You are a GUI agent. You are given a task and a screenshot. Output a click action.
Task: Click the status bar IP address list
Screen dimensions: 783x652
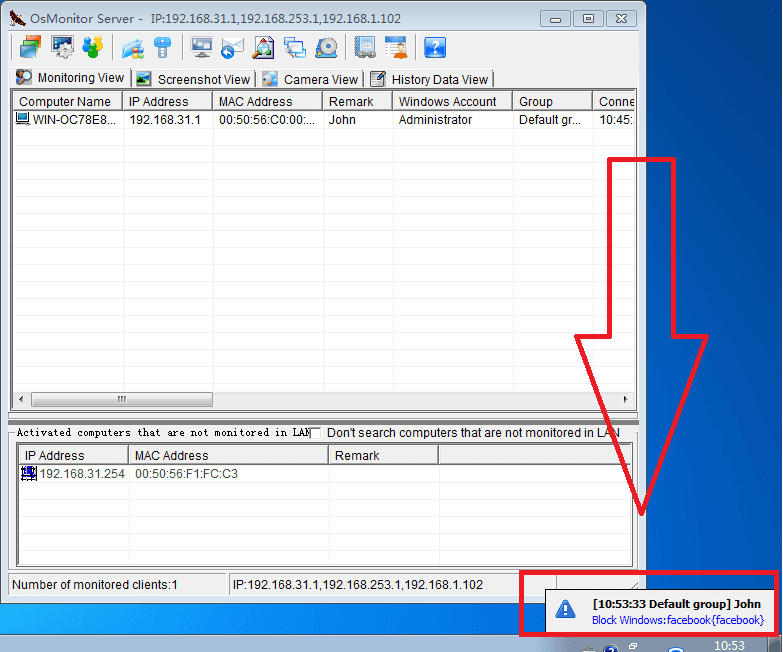click(358, 585)
